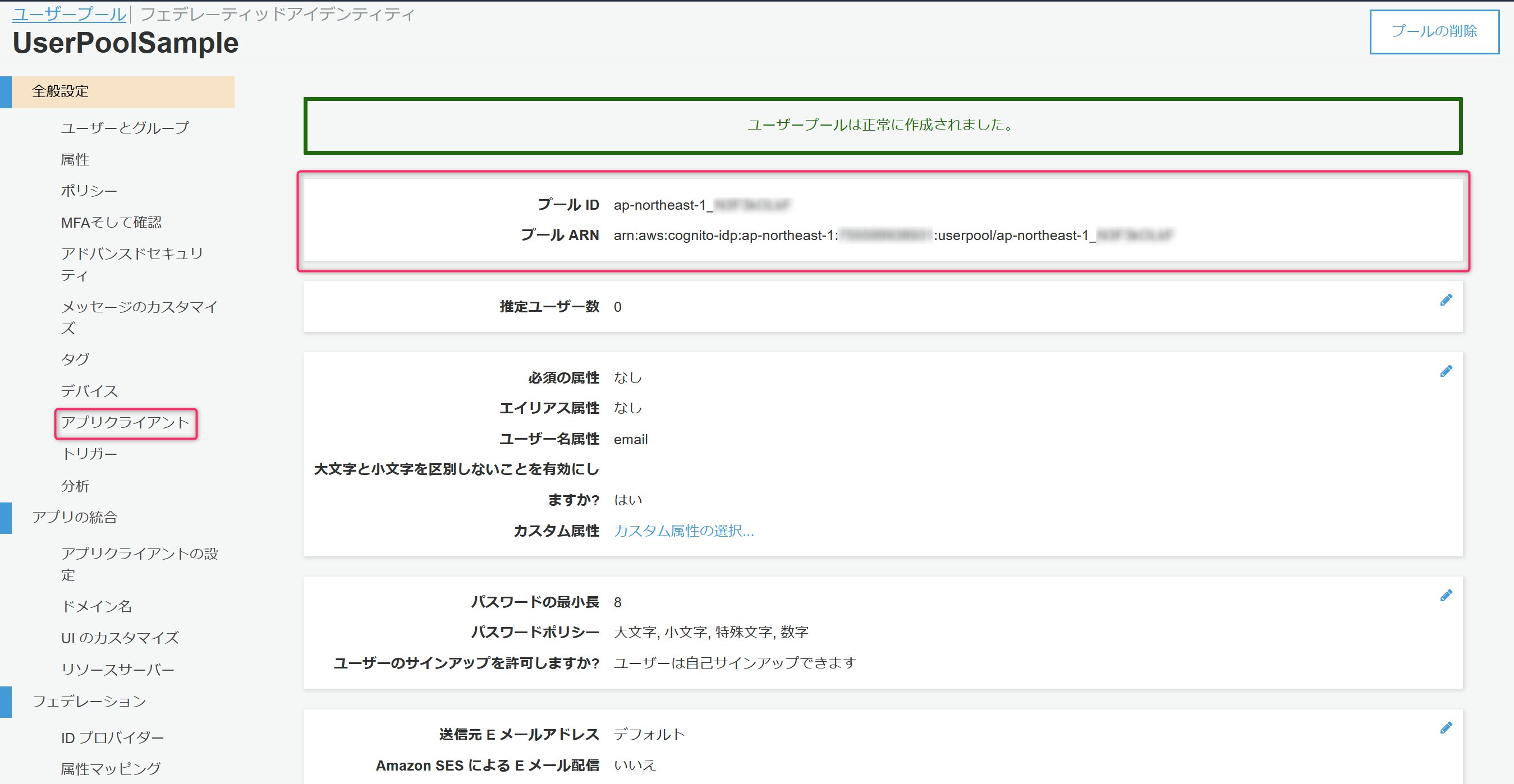1514x784 pixels.
Task: Open ユーザーとグループ in sidebar
Action: tap(125, 127)
